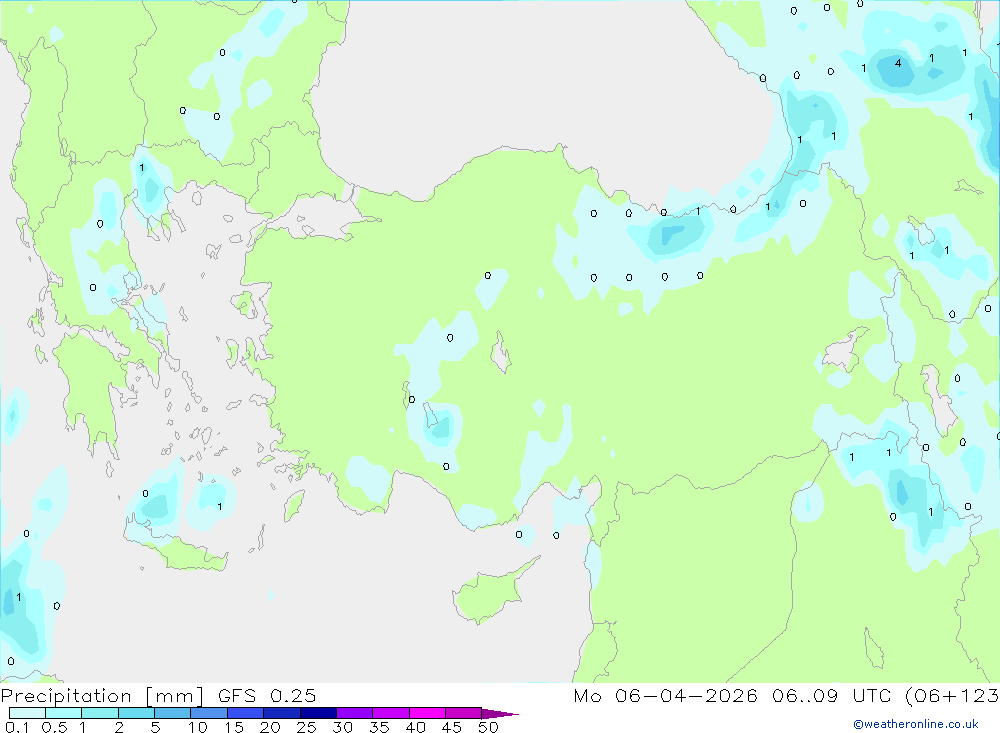Click the "10" legend scale label
Screen dimensions: 1000x733
(197, 727)
